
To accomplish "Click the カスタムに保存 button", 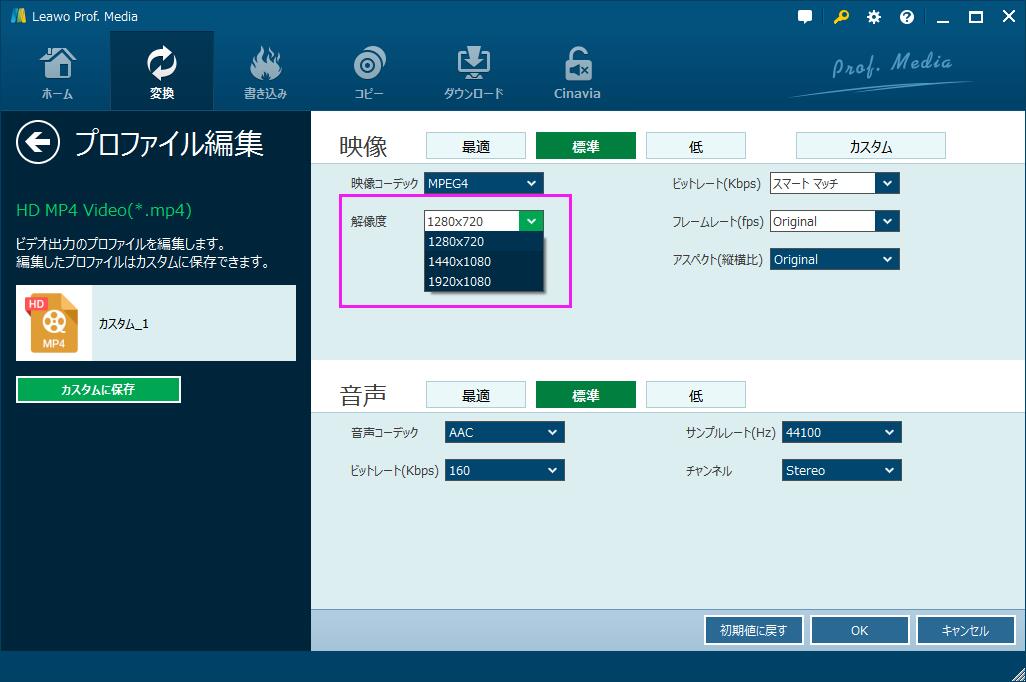I will coord(97,389).
